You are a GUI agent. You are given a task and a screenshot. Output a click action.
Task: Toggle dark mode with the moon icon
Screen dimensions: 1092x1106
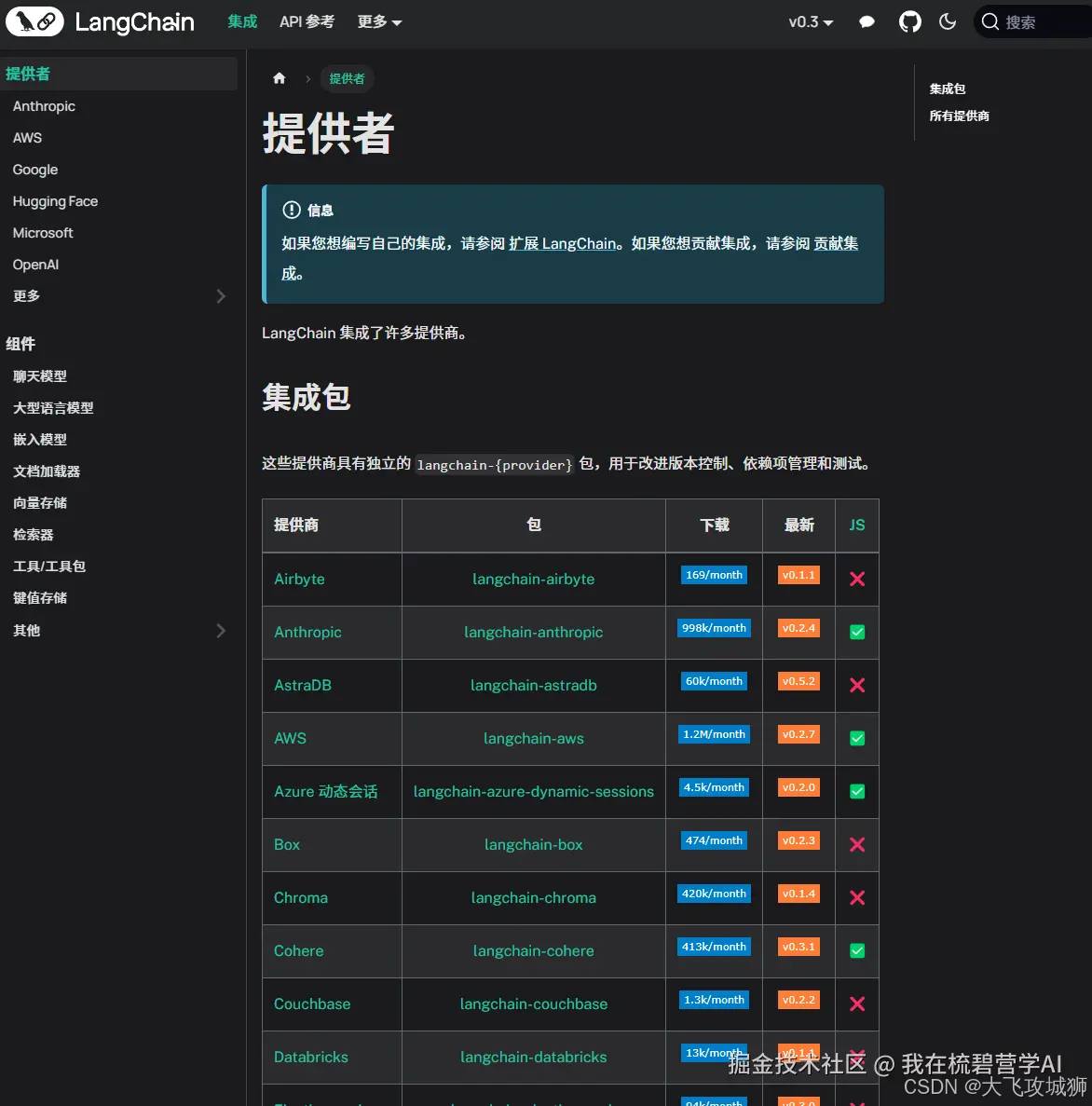coord(948,21)
